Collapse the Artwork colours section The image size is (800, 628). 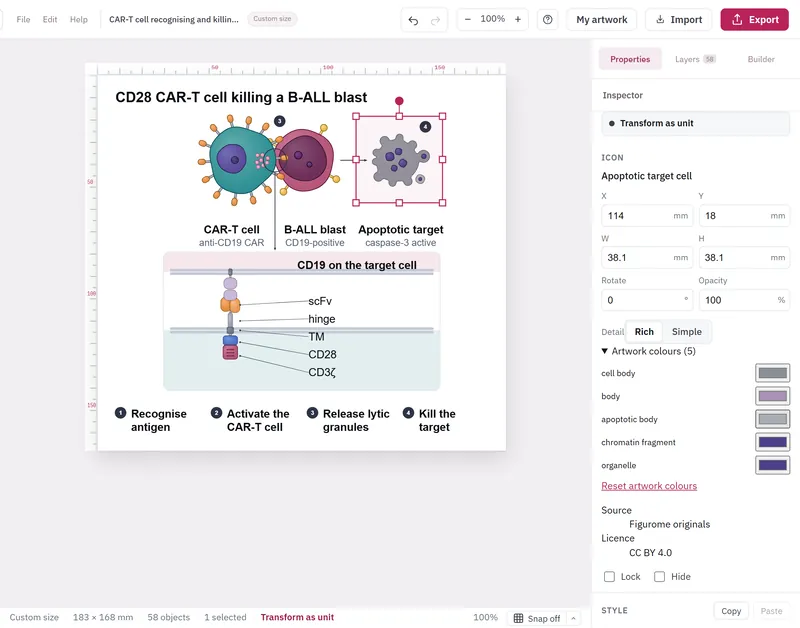click(648, 351)
